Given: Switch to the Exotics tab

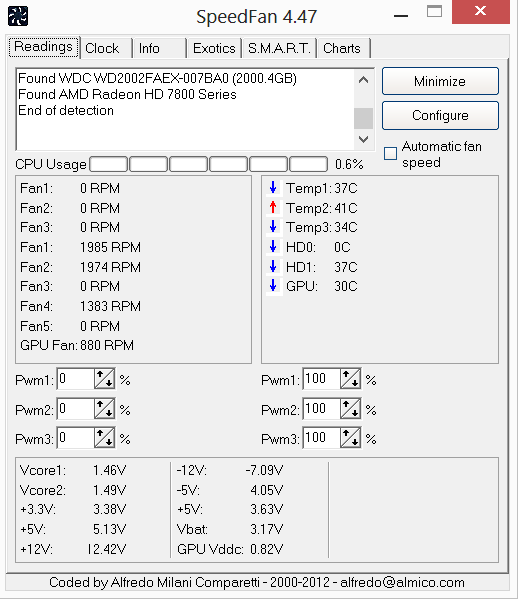Looking at the screenshot, I should (214, 48).
